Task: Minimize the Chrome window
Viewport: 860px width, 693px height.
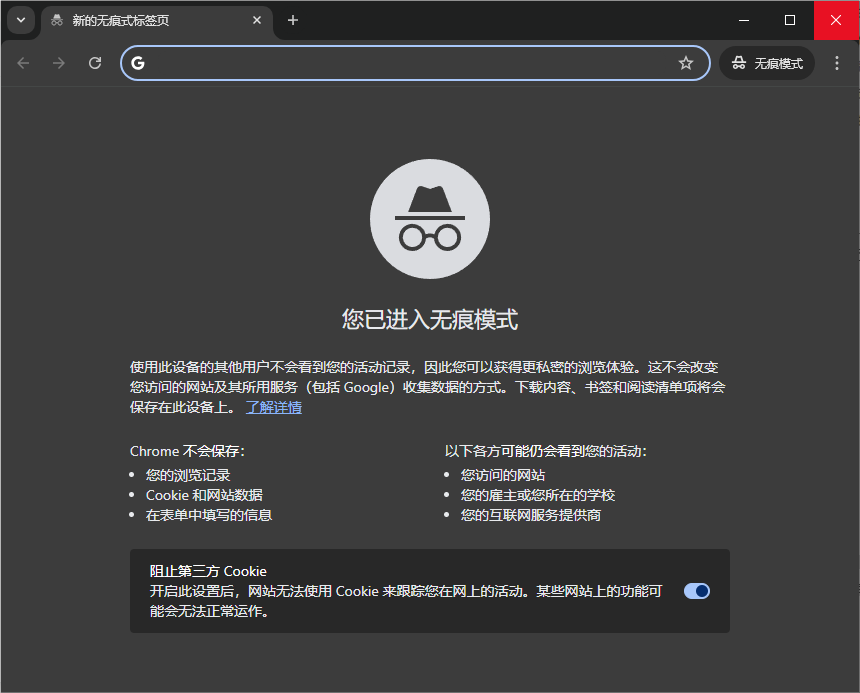Action: point(743,20)
